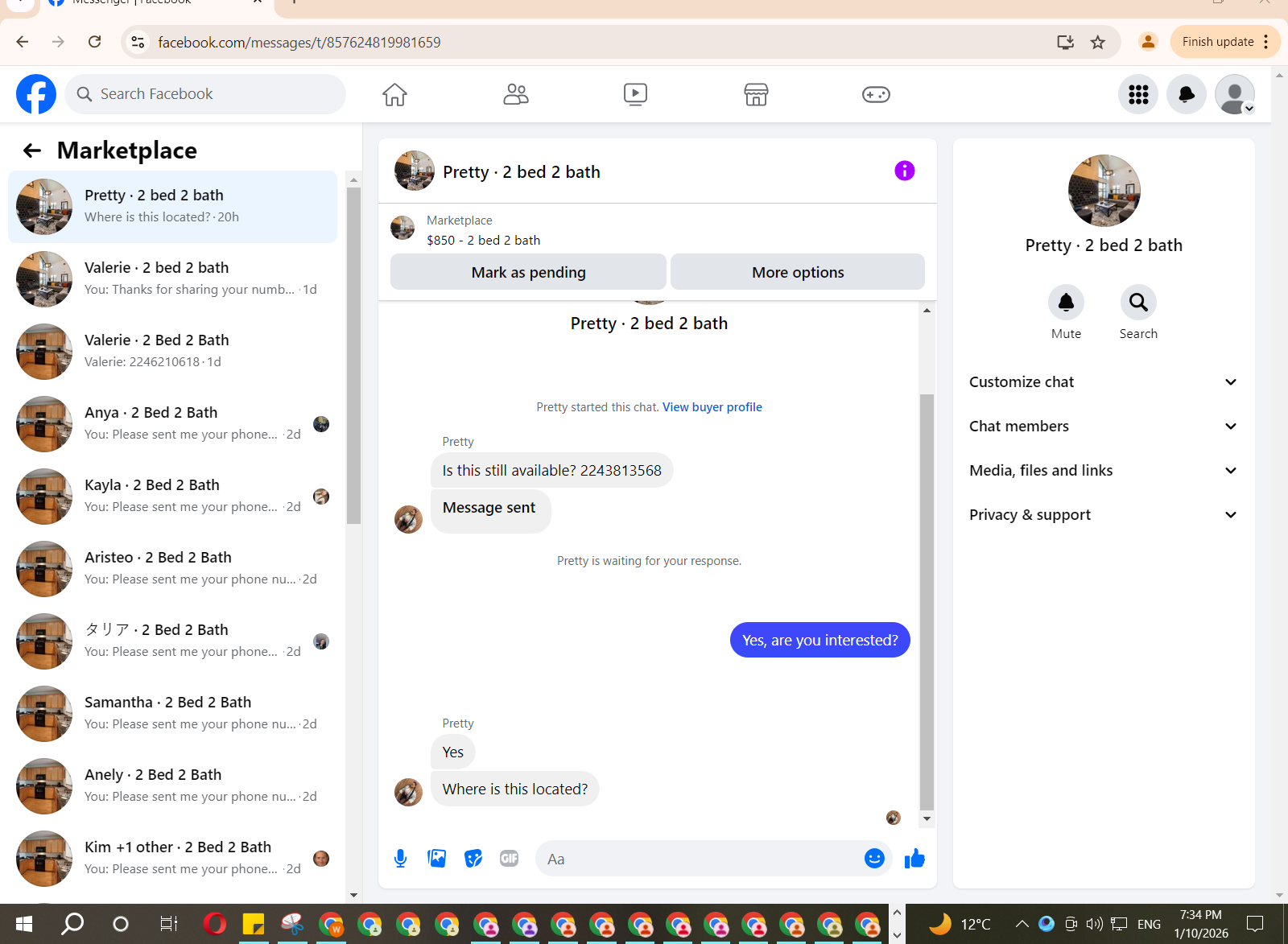Show hidden system tray icons
This screenshot has height=944, width=1288.
1022,924
